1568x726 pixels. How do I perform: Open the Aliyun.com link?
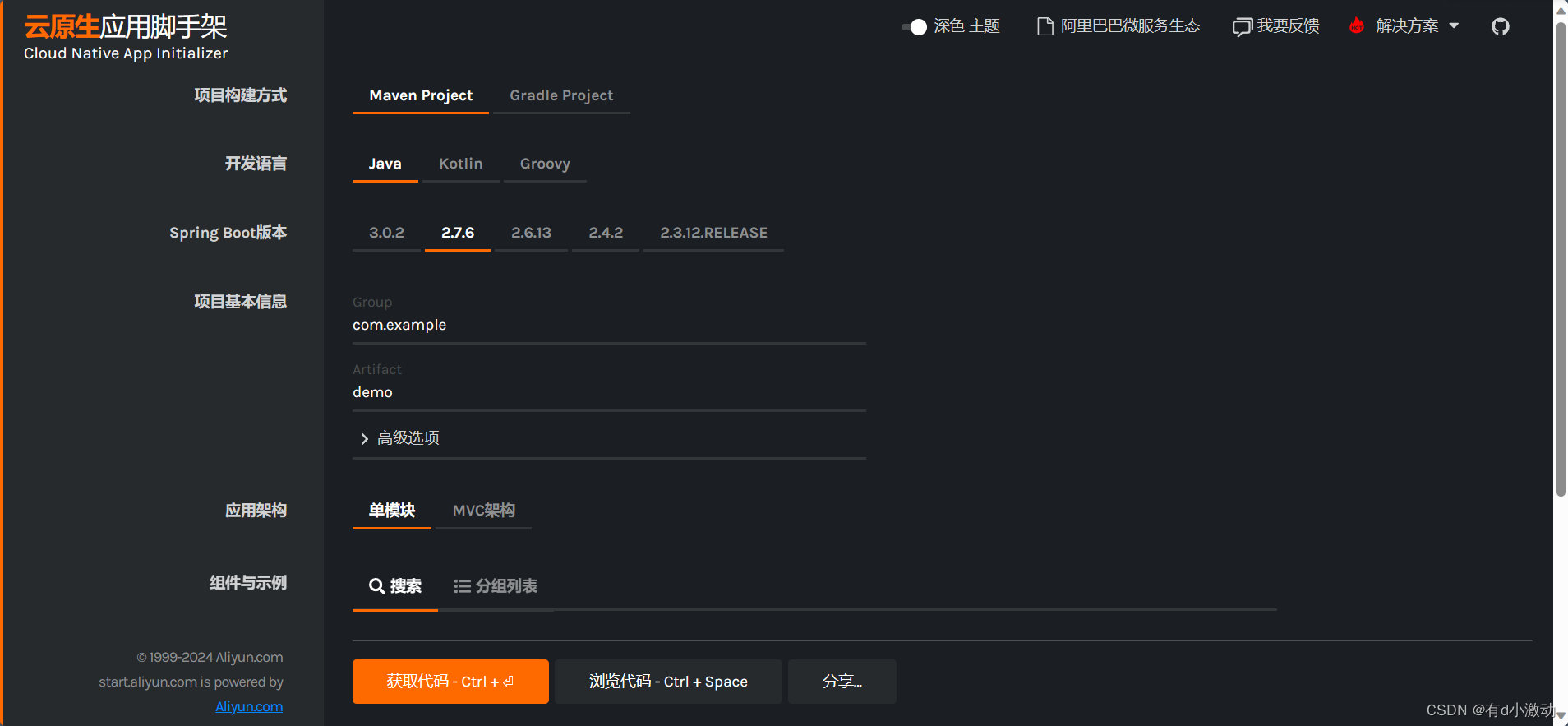click(249, 707)
